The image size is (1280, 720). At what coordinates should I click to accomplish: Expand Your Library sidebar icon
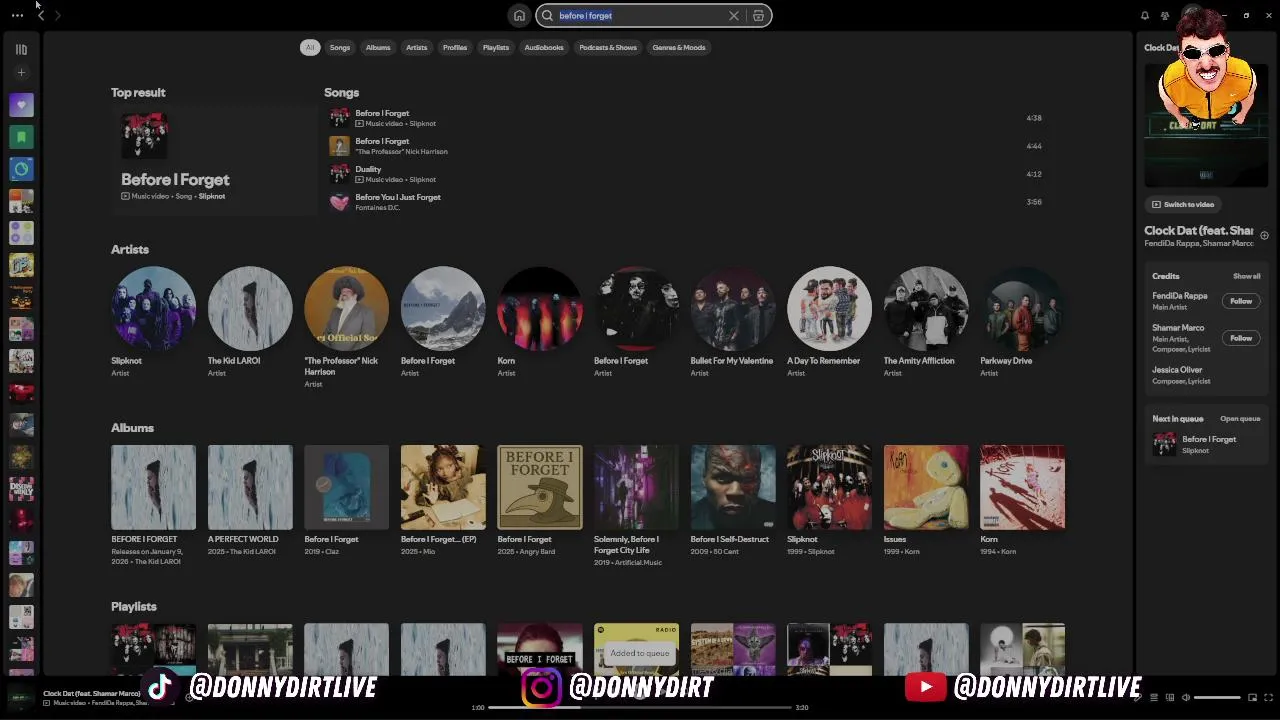click(x=21, y=49)
